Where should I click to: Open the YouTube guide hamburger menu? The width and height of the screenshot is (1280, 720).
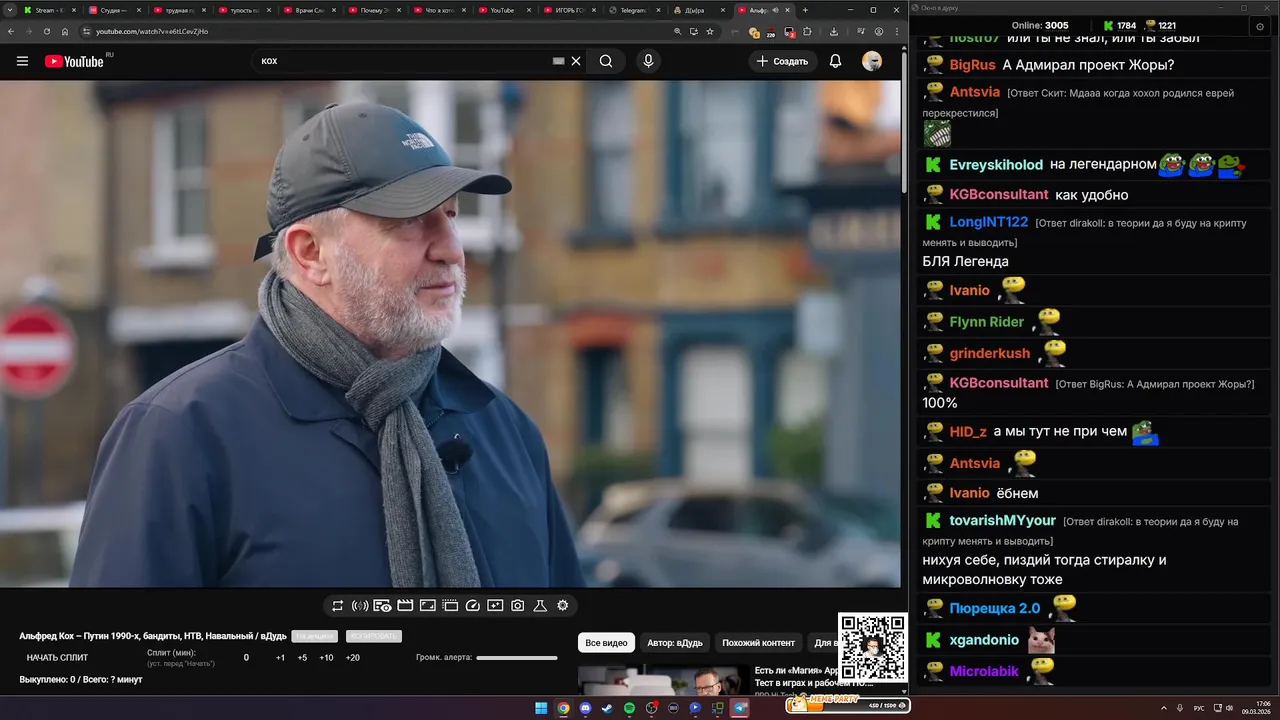tap(22, 61)
